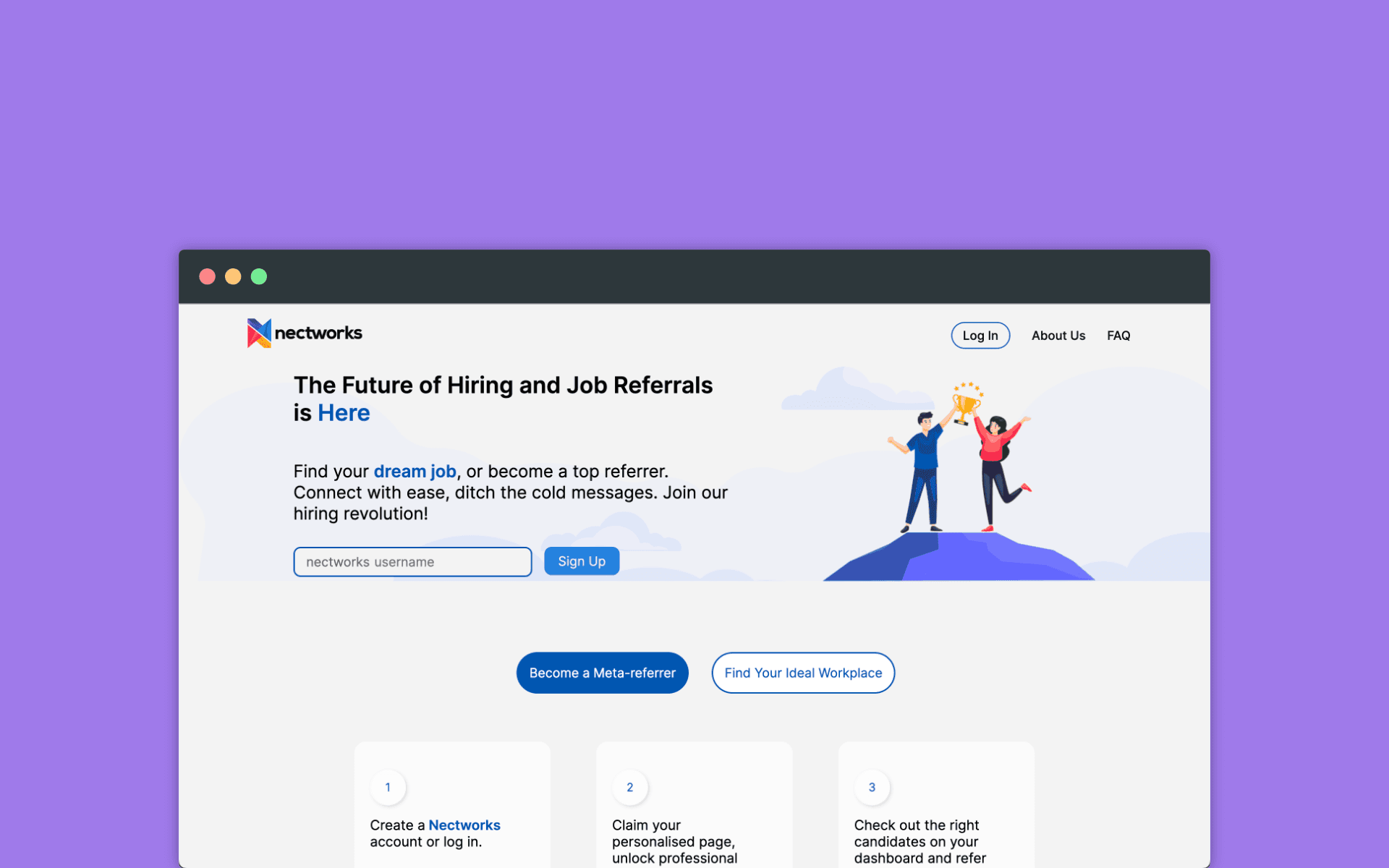Click the yellow minimize window dot
Image resolution: width=1389 pixels, height=868 pixels.
(233, 276)
